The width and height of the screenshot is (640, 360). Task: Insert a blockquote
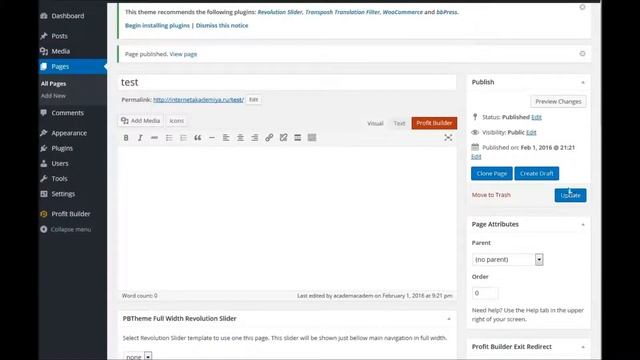click(x=198, y=138)
